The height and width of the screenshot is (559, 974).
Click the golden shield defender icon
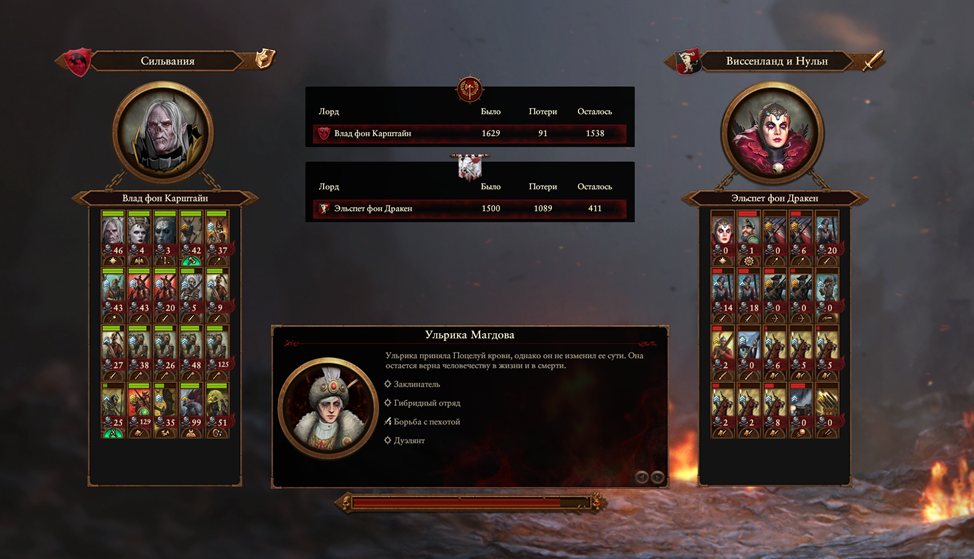point(265,58)
